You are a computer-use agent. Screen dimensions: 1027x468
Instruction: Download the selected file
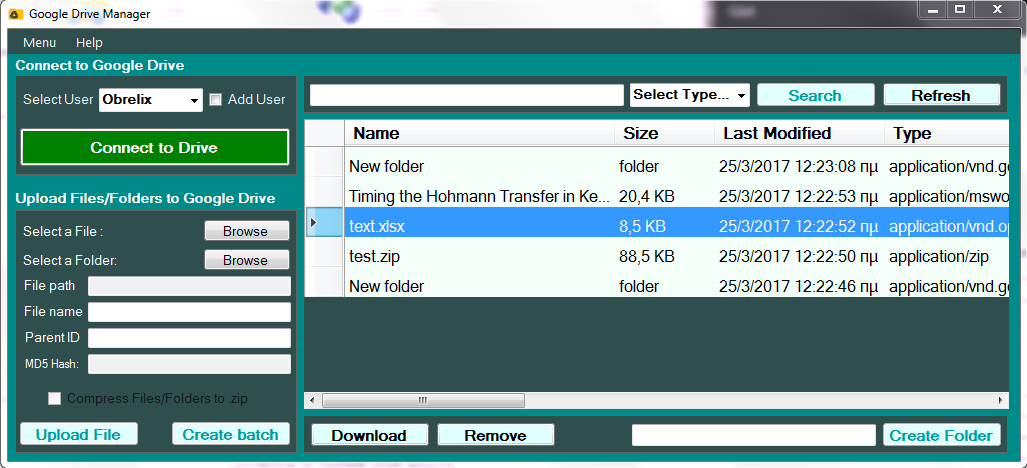369,435
